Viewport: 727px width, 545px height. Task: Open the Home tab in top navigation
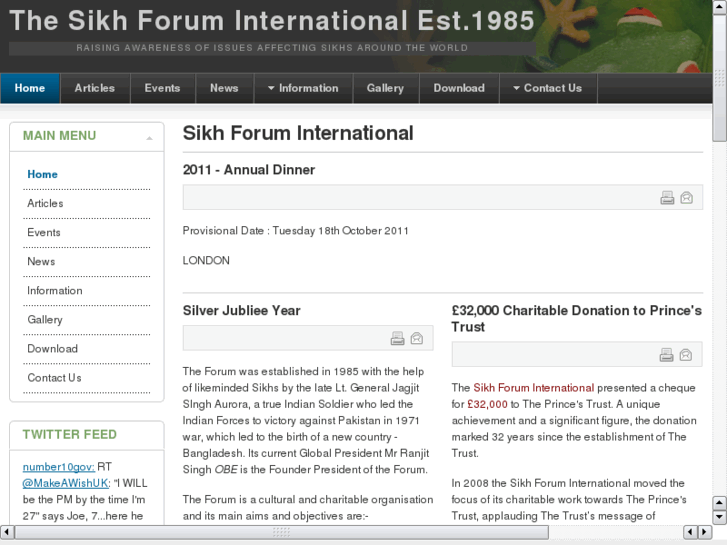pyautogui.click(x=30, y=88)
